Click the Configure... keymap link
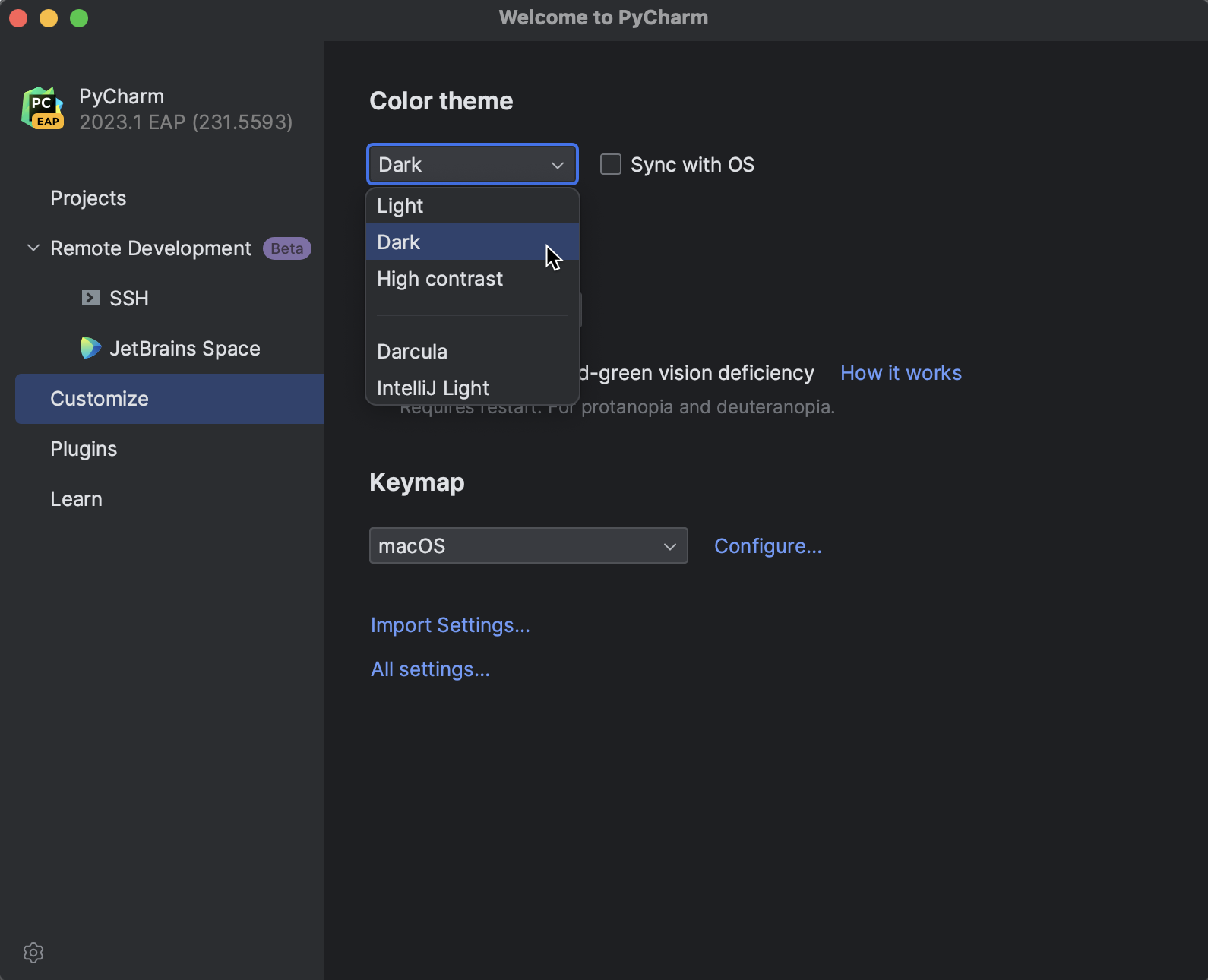Viewport: 1208px width, 980px height. tap(768, 546)
